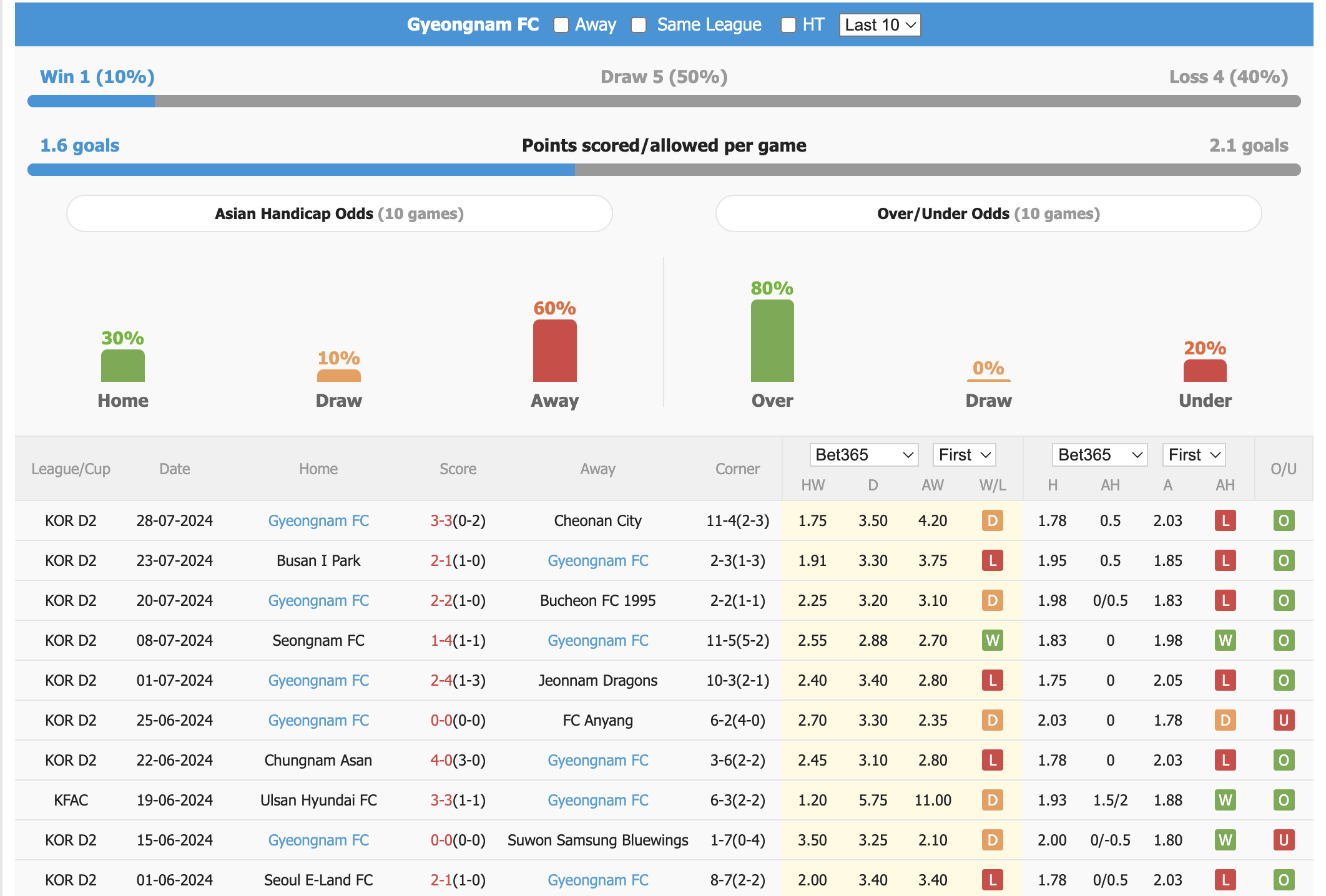Click the 1-4(1-1) score for Seongnam FC
This screenshot has width=1326, height=896.
click(x=458, y=640)
